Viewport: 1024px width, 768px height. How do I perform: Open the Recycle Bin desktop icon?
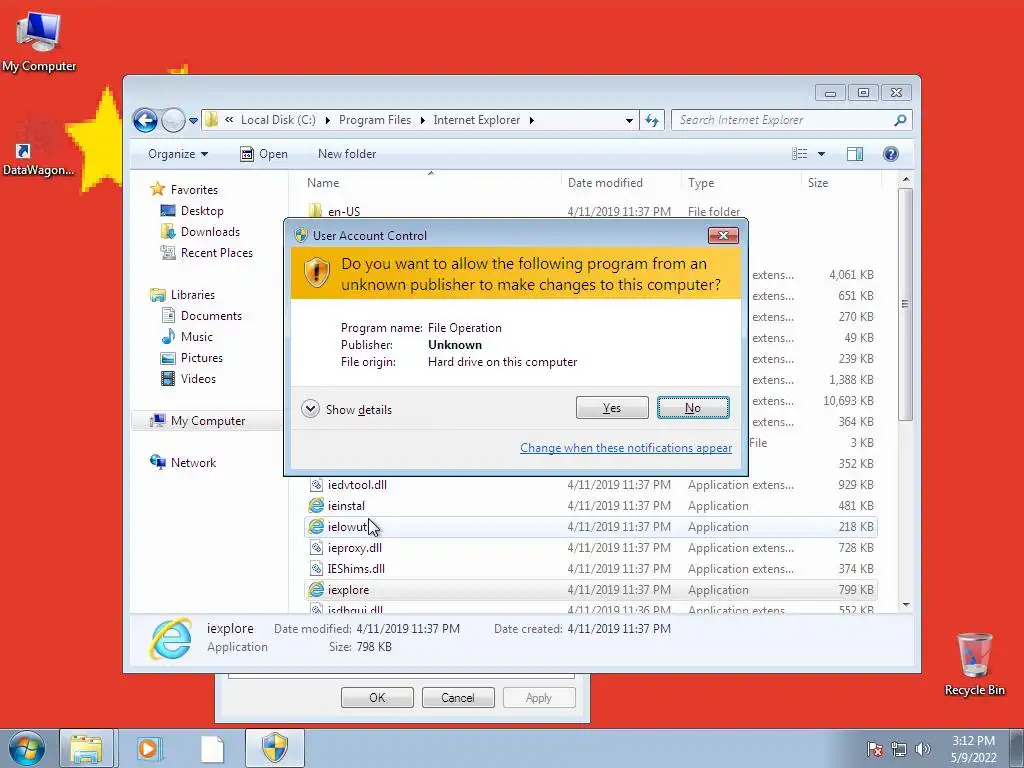tap(974, 664)
